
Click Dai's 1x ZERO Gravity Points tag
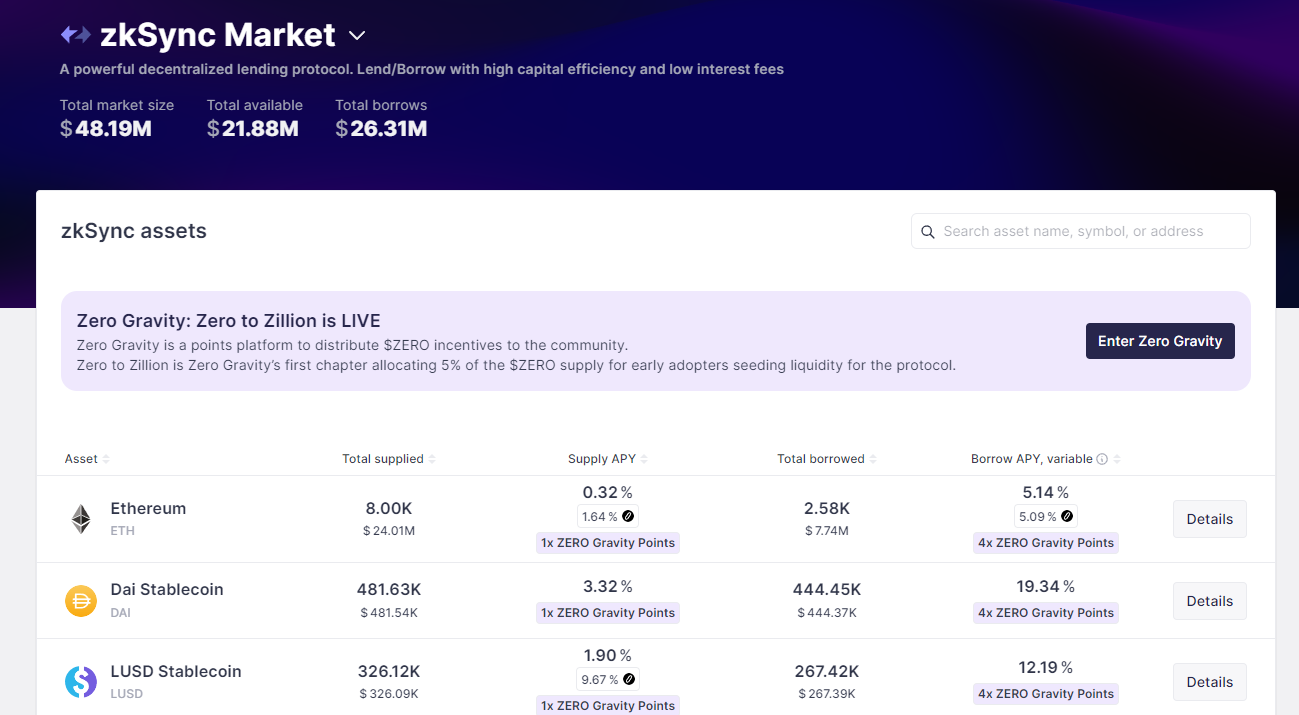pos(608,613)
